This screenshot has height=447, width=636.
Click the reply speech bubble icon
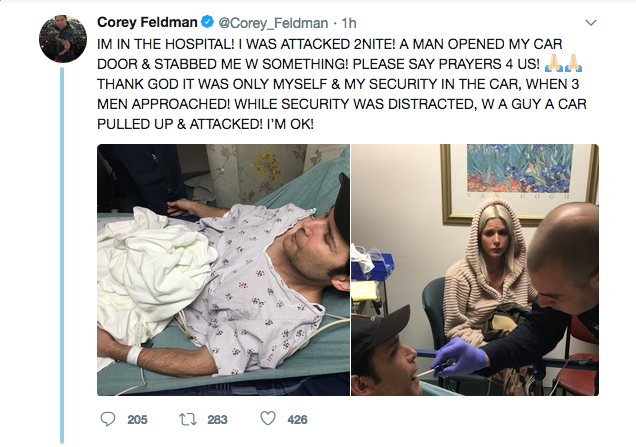coord(108,420)
